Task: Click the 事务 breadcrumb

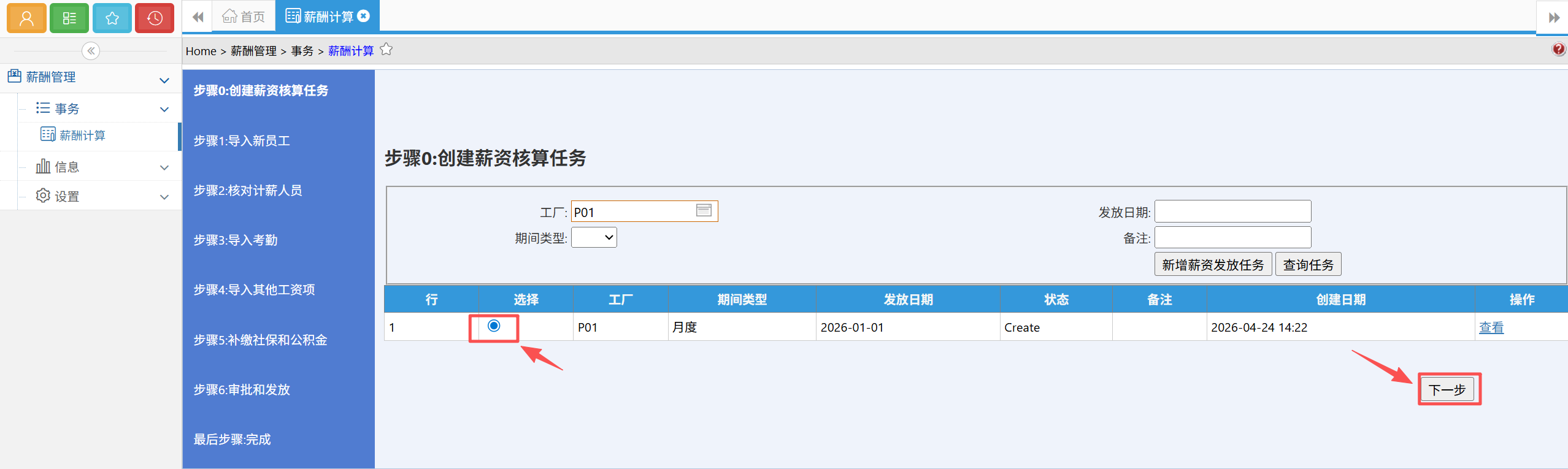Action: coord(302,51)
